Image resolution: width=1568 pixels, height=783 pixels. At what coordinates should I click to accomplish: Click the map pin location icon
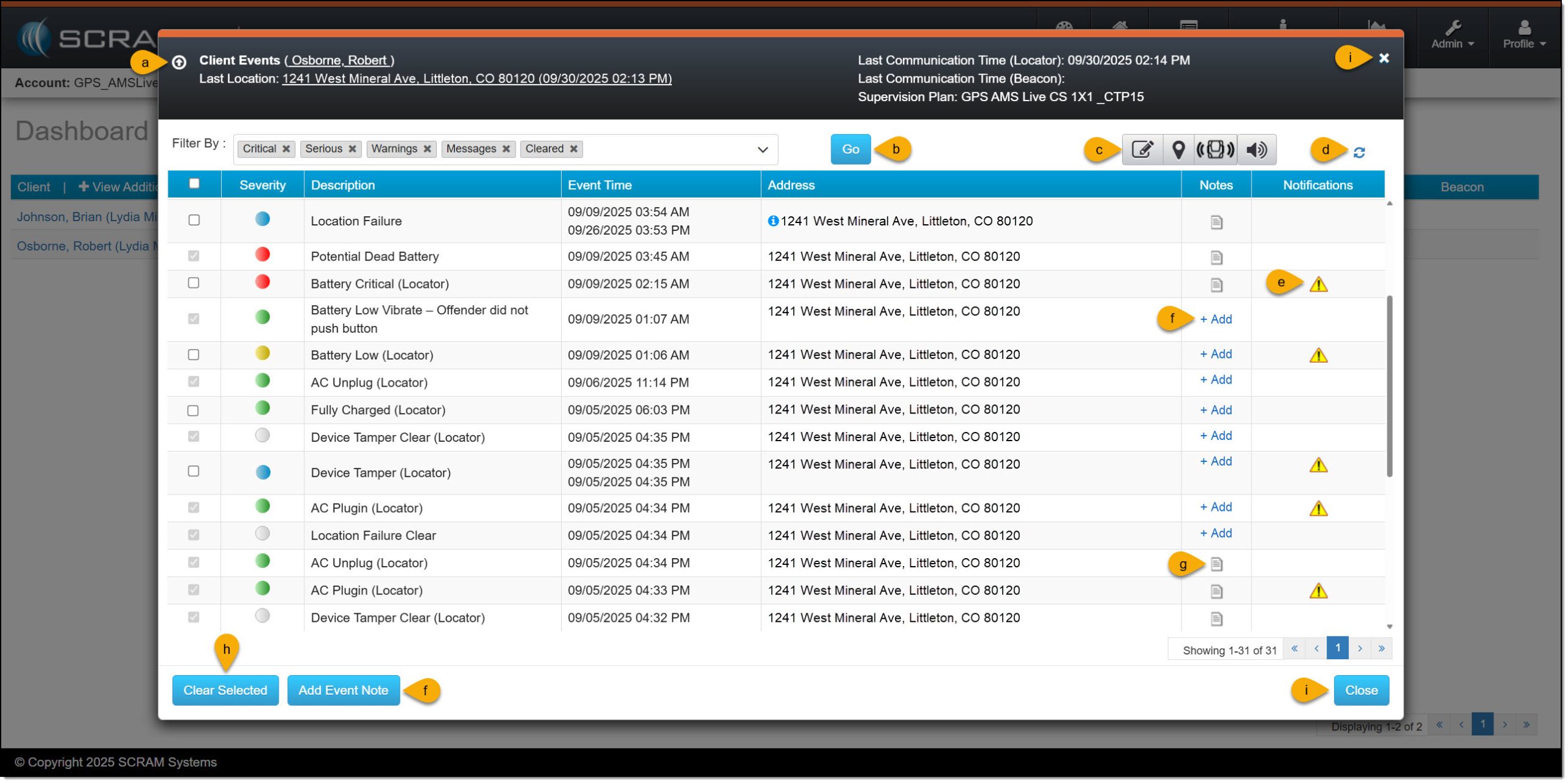(x=1178, y=149)
